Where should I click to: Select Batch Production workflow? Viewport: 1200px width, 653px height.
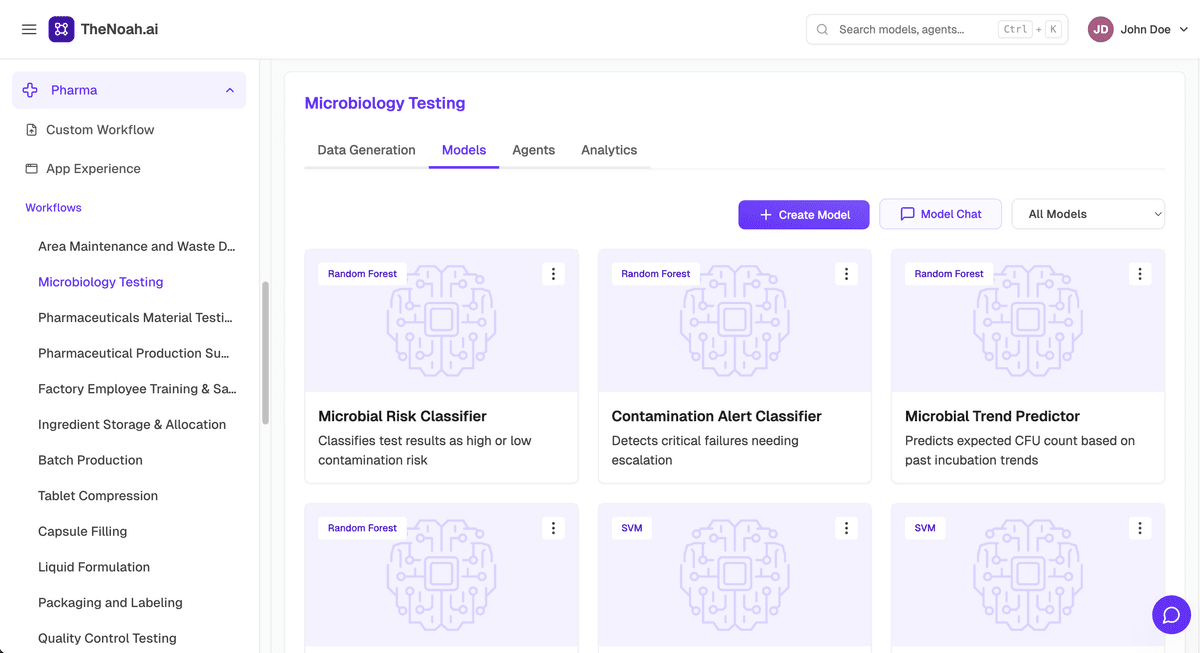click(x=90, y=460)
